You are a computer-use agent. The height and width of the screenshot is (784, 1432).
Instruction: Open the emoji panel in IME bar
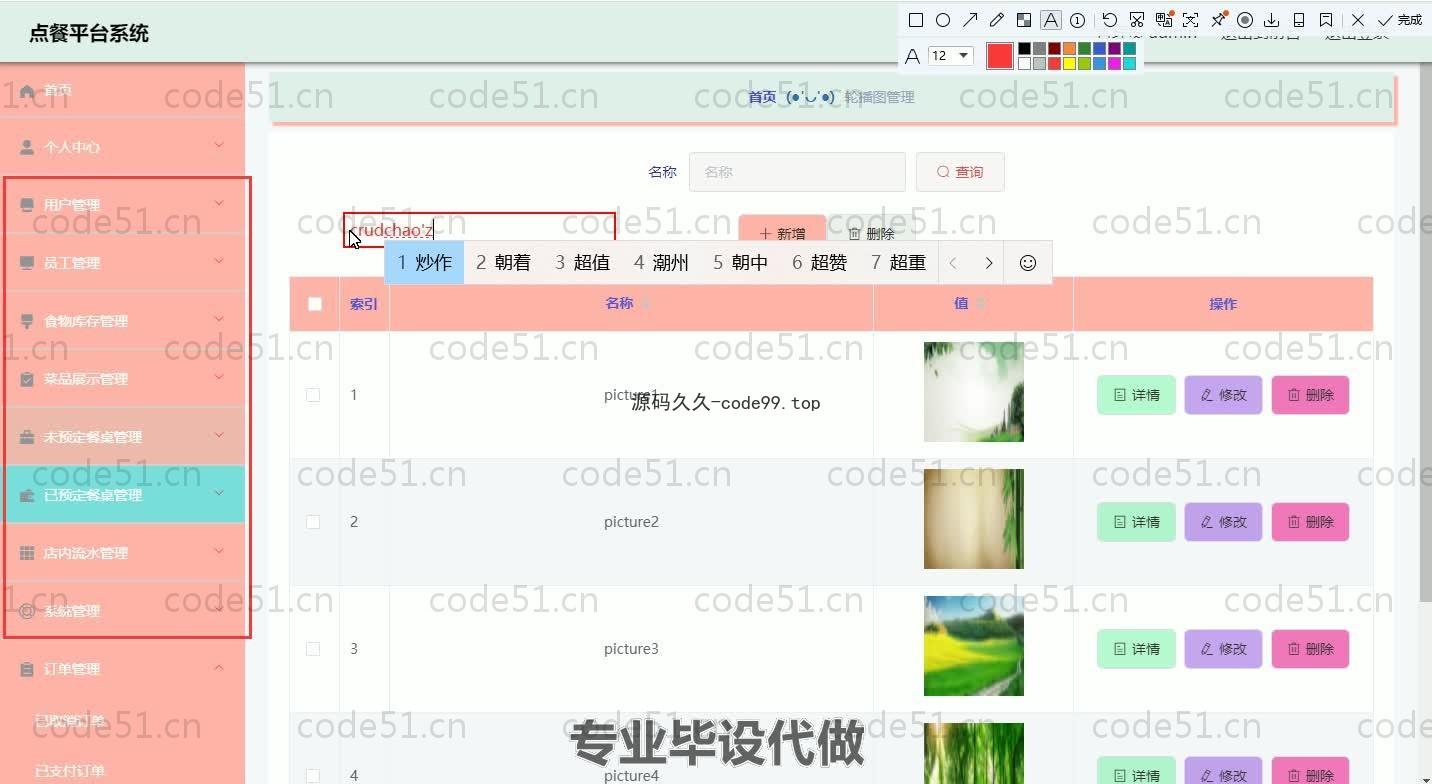pos(1028,263)
